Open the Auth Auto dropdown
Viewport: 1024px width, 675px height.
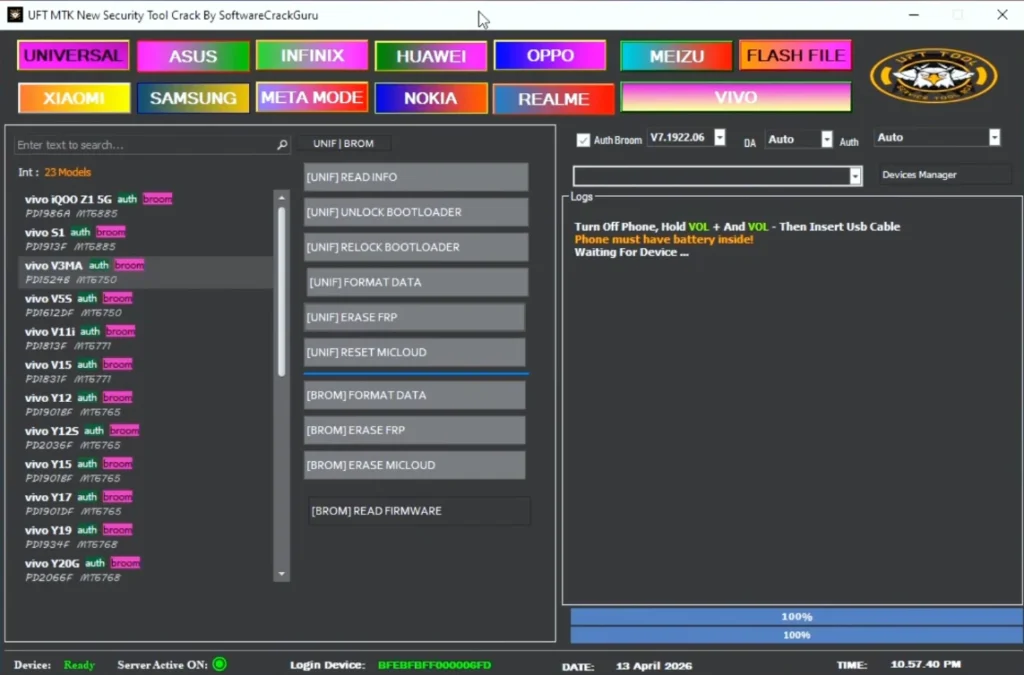click(994, 138)
